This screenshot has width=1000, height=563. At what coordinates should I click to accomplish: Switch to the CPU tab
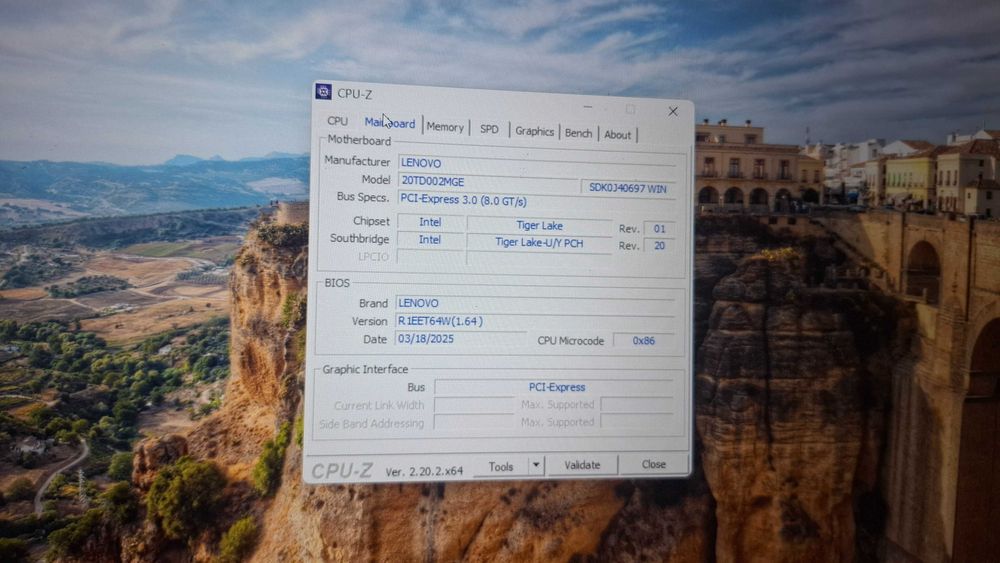coord(337,121)
